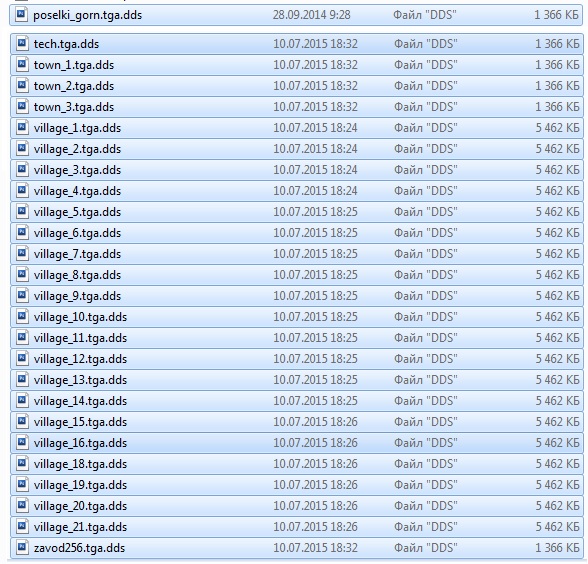Click the 10.07.2015 18:24 date of village_4.tga.dds
The image size is (588, 564).
pyautogui.click(x=315, y=191)
